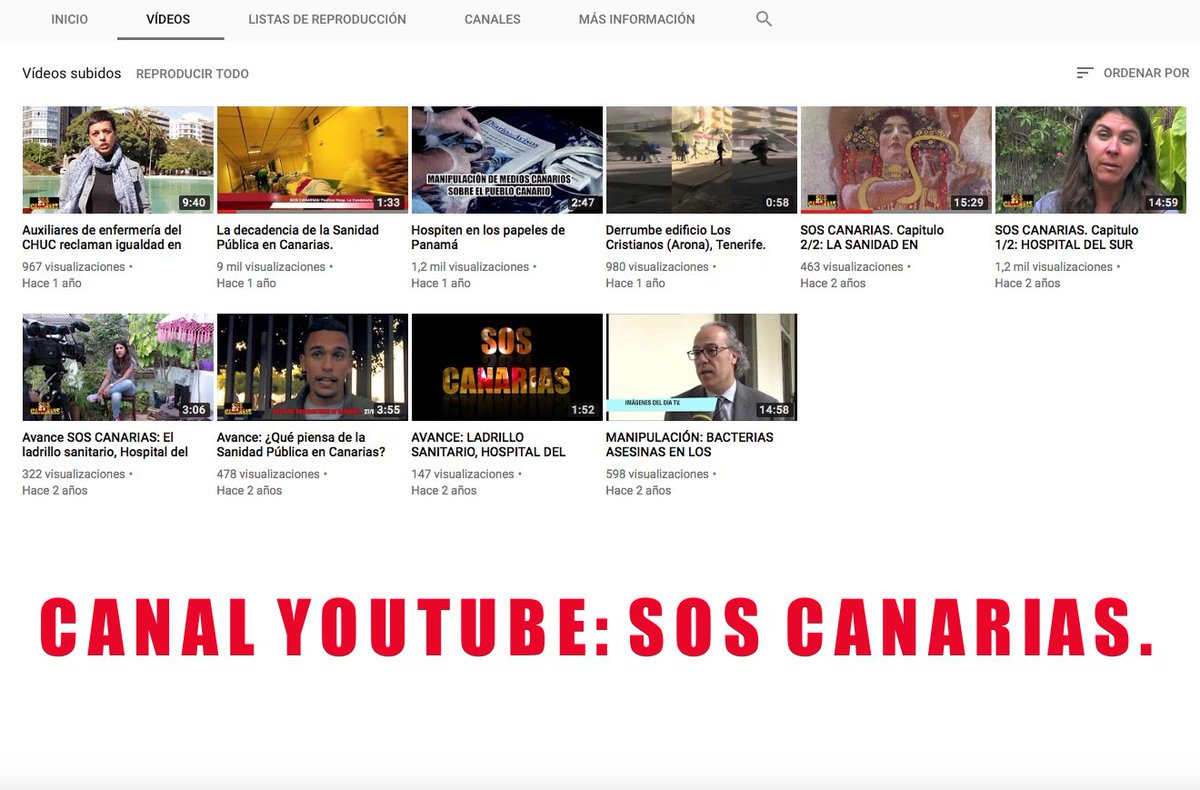This screenshot has width=1200, height=790.
Task: Switch to the INICIO tab
Action: (x=70, y=19)
